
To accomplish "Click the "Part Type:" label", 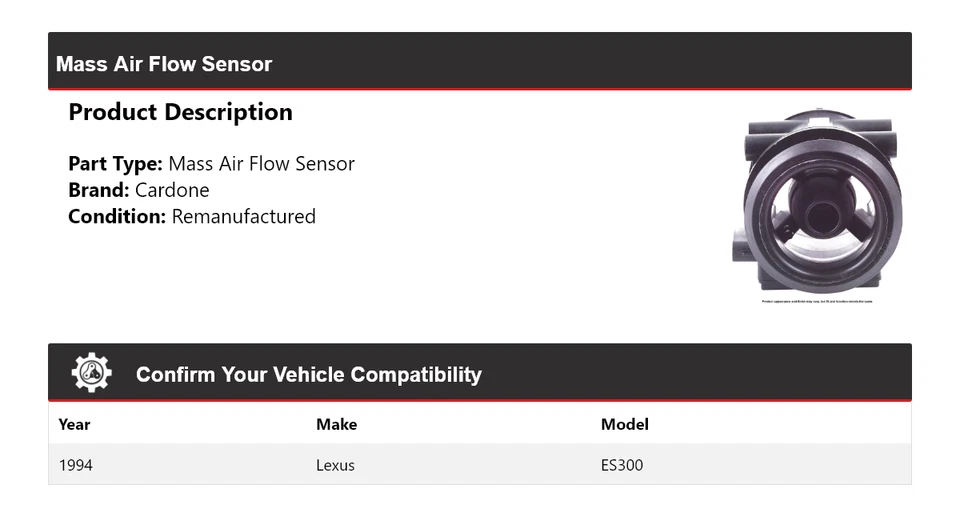I will click(x=115, y=164).
